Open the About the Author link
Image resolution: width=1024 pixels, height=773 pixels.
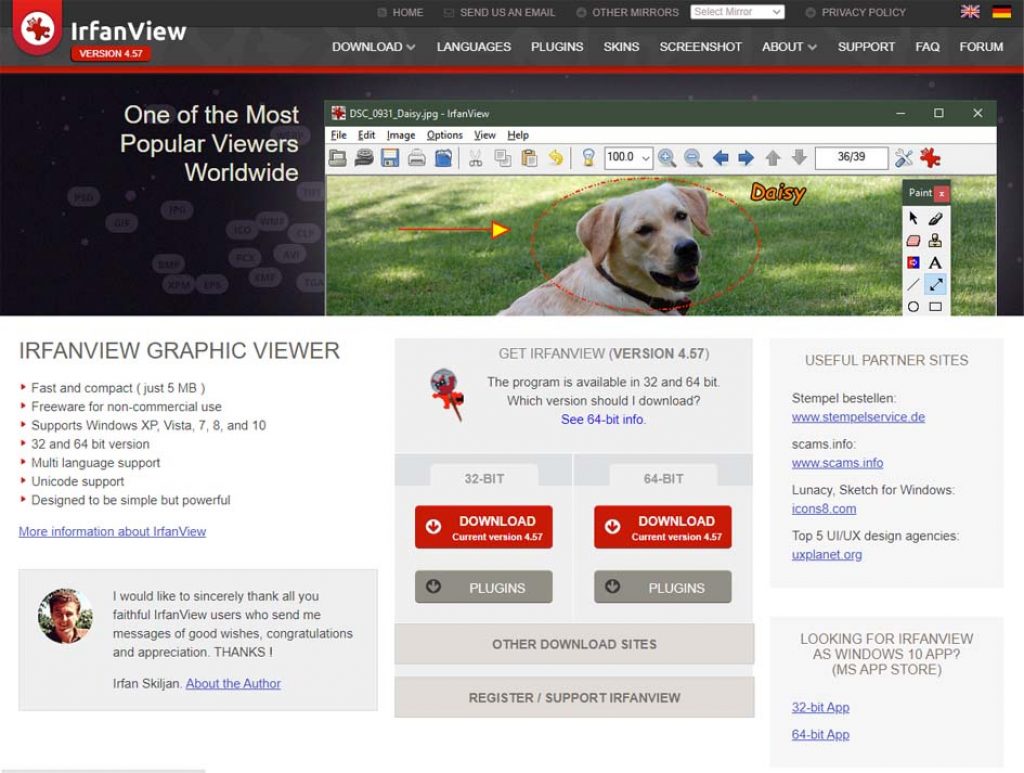coord(233,684)
